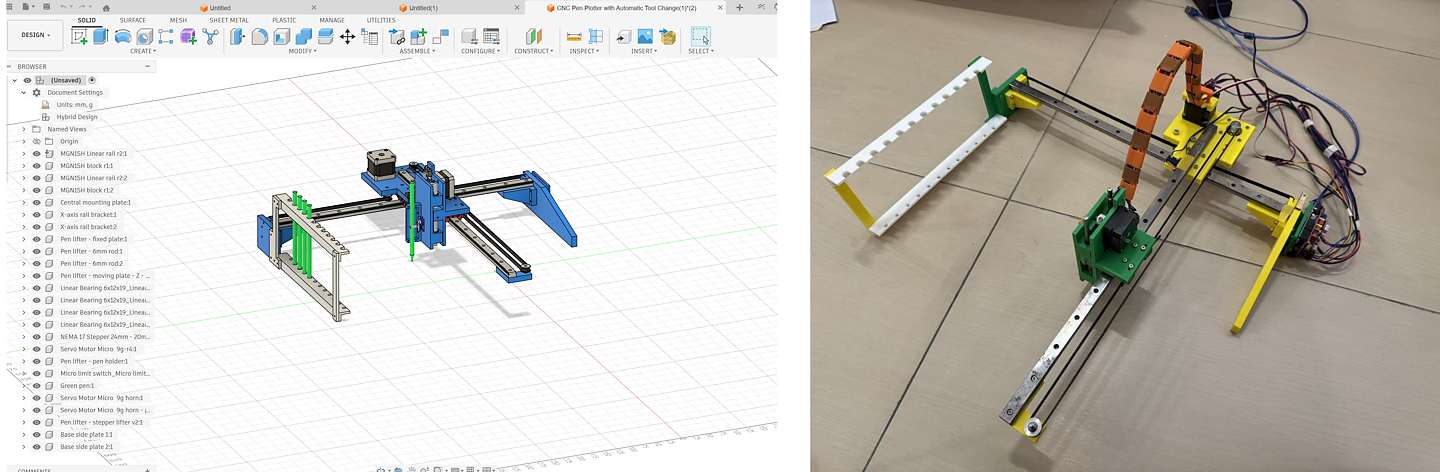
Task: Expand the Named Views folder
Action: pos(24,129)
